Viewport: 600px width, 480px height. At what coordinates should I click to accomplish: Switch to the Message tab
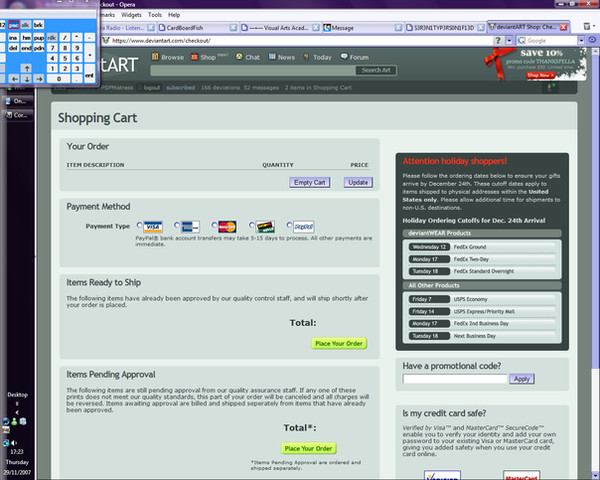(362, 28)
